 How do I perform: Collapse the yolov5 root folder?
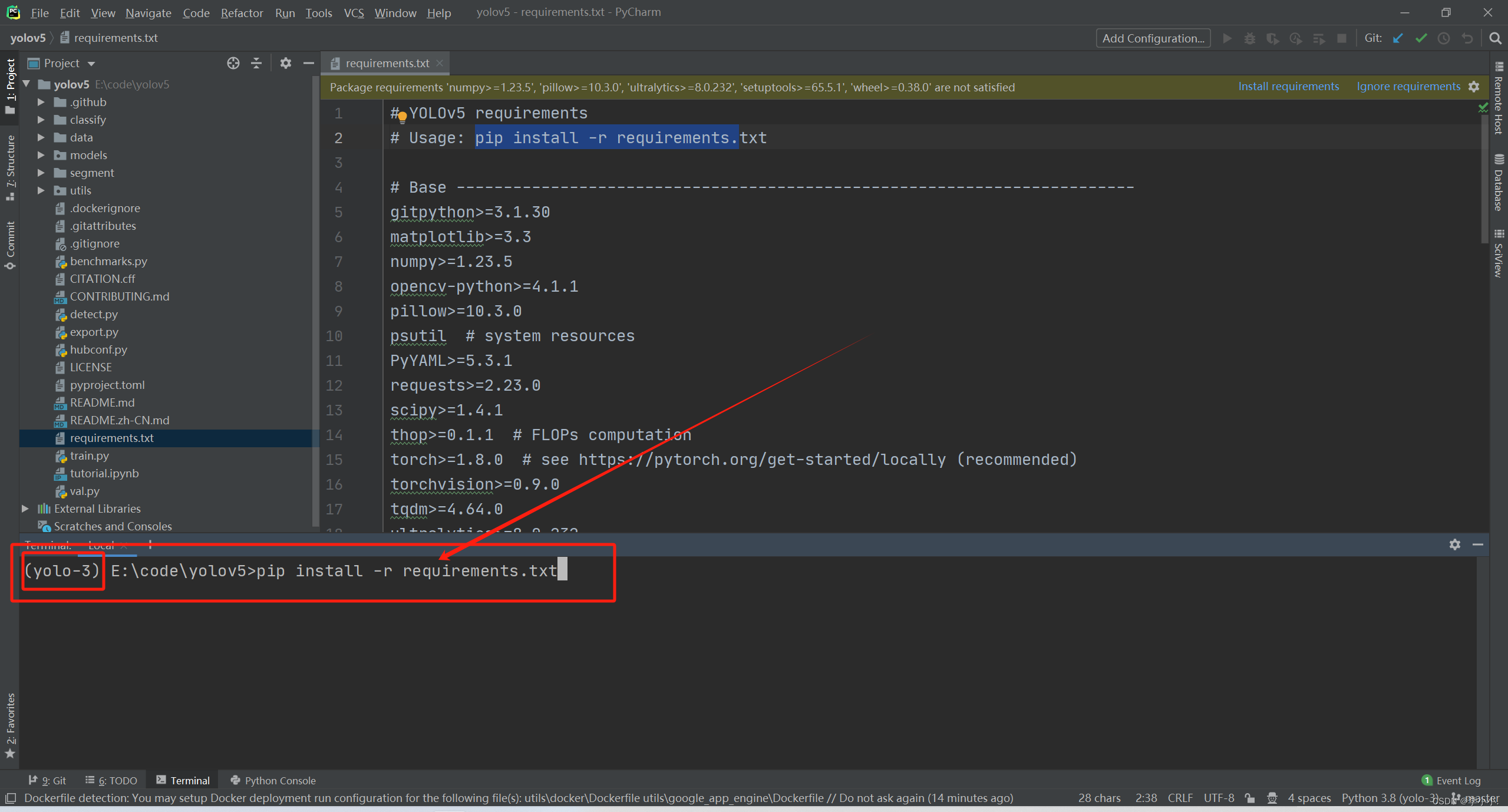tap(27, 84)
